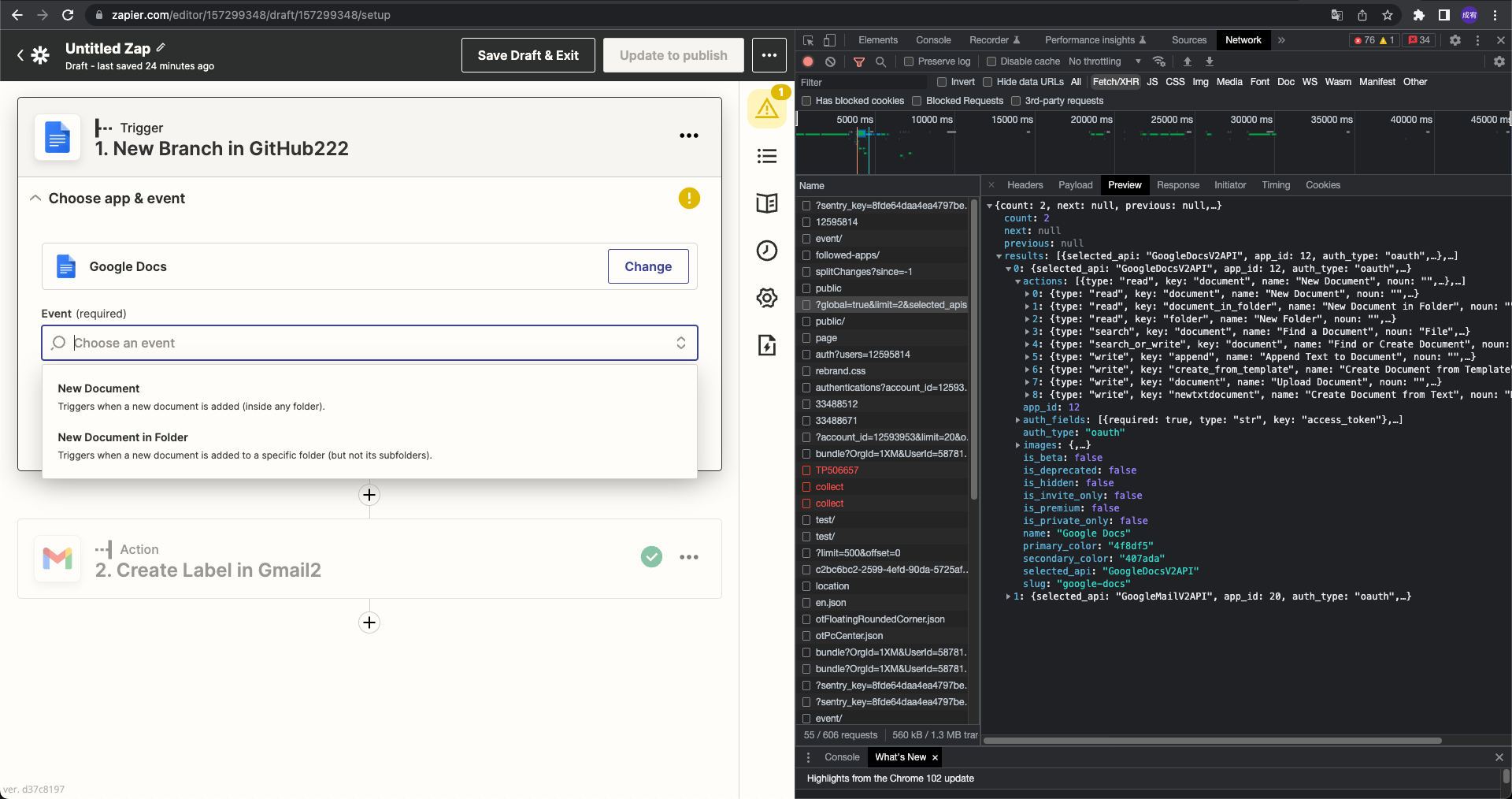
Task: Clear the network log icon
Action: point(830,61)
